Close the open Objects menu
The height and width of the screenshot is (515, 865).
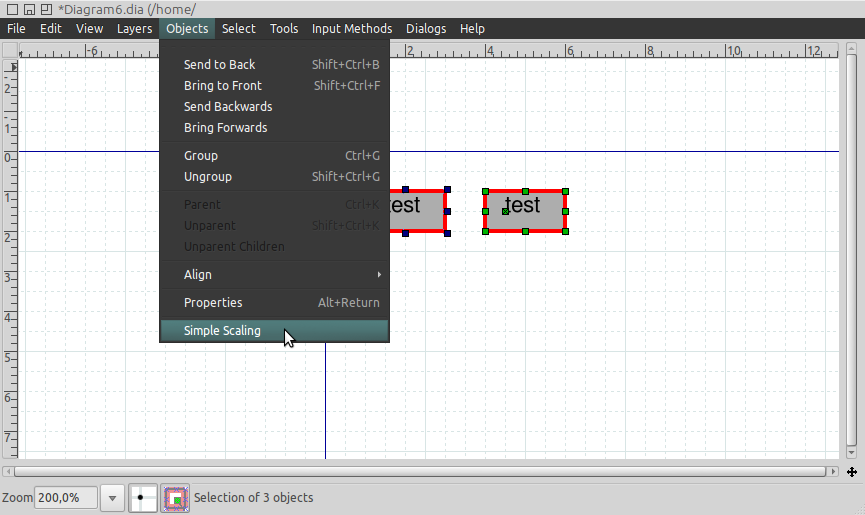click(187, 29)
